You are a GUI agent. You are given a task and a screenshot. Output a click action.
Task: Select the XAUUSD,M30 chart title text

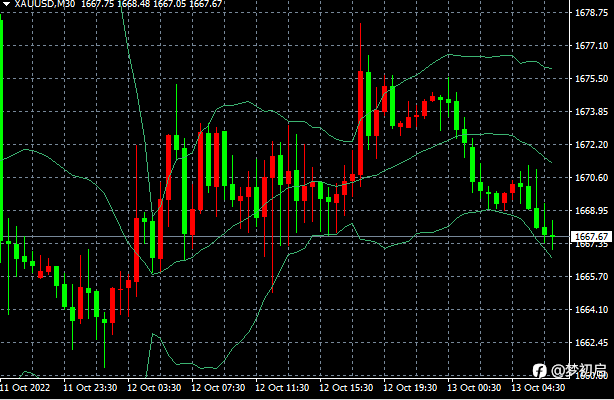45,4
